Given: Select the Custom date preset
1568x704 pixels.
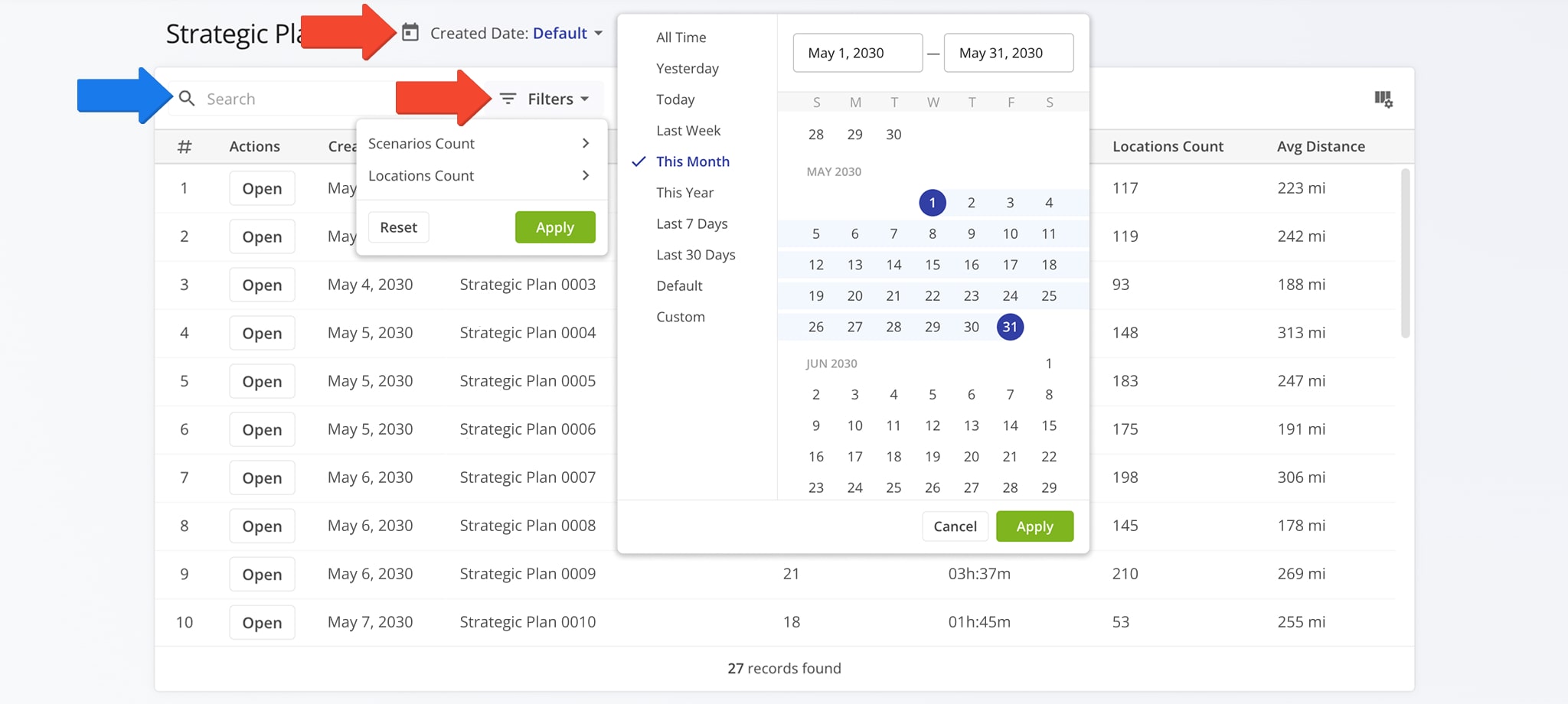Looking at the screenshot, I should click(680, 317).
